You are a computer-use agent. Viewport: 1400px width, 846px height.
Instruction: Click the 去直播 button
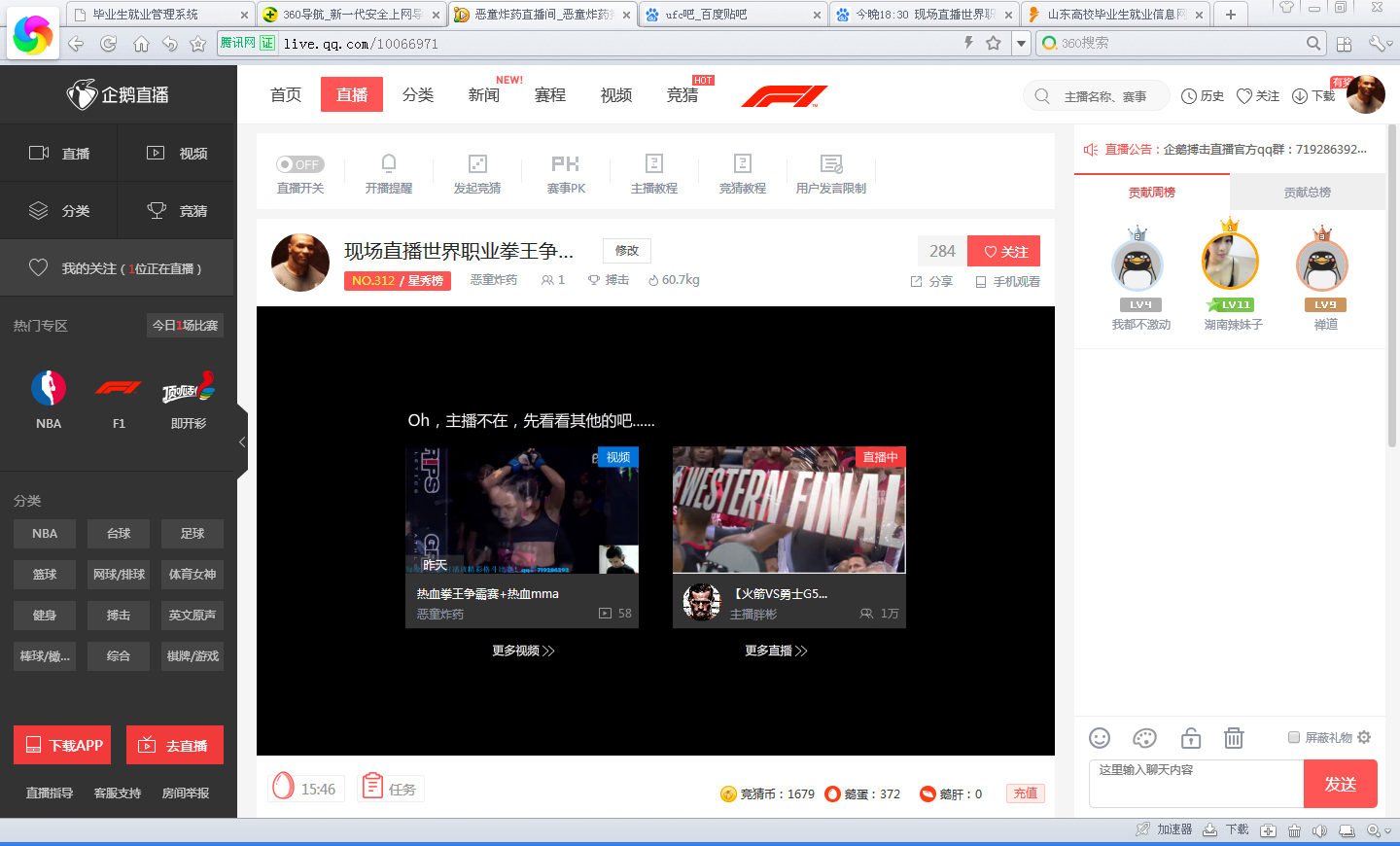tap(175, 745)
